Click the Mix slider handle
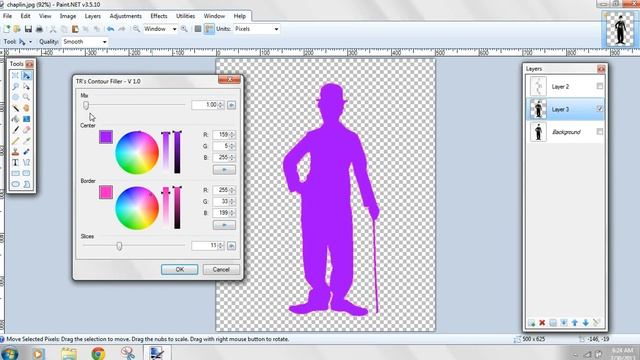The height and width of the screenshot is (360, 640). pos(86,105)
